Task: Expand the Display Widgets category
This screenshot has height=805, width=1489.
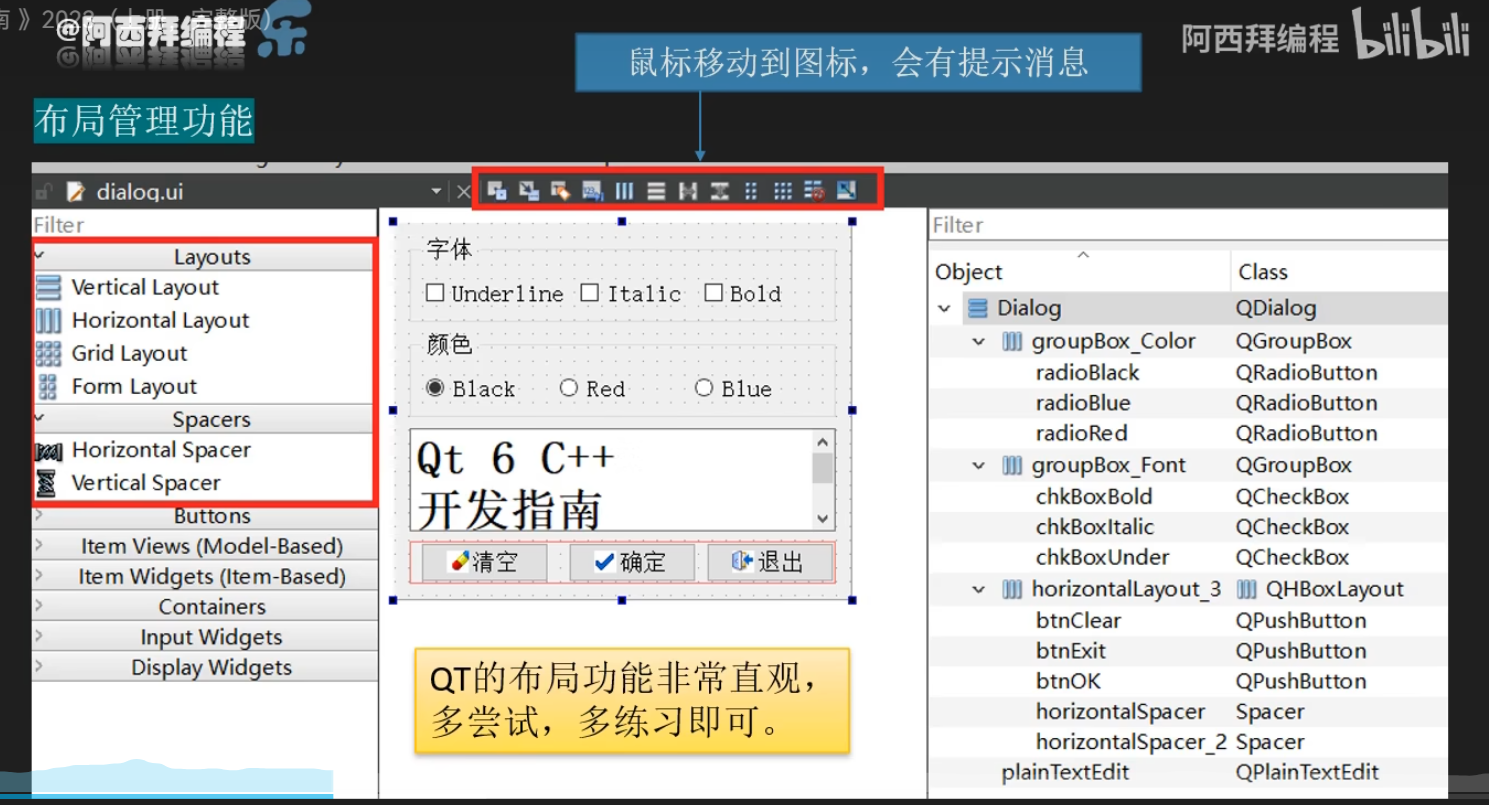Action: tap(40, 667)
